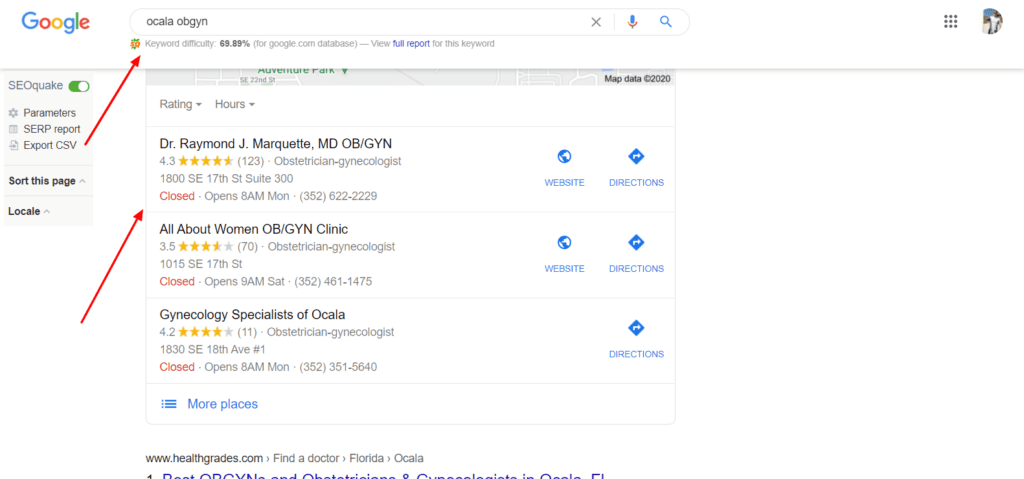The image size is (1024, 479).
Task: Open All About Women website globe icon
Action: coord(564,242)
